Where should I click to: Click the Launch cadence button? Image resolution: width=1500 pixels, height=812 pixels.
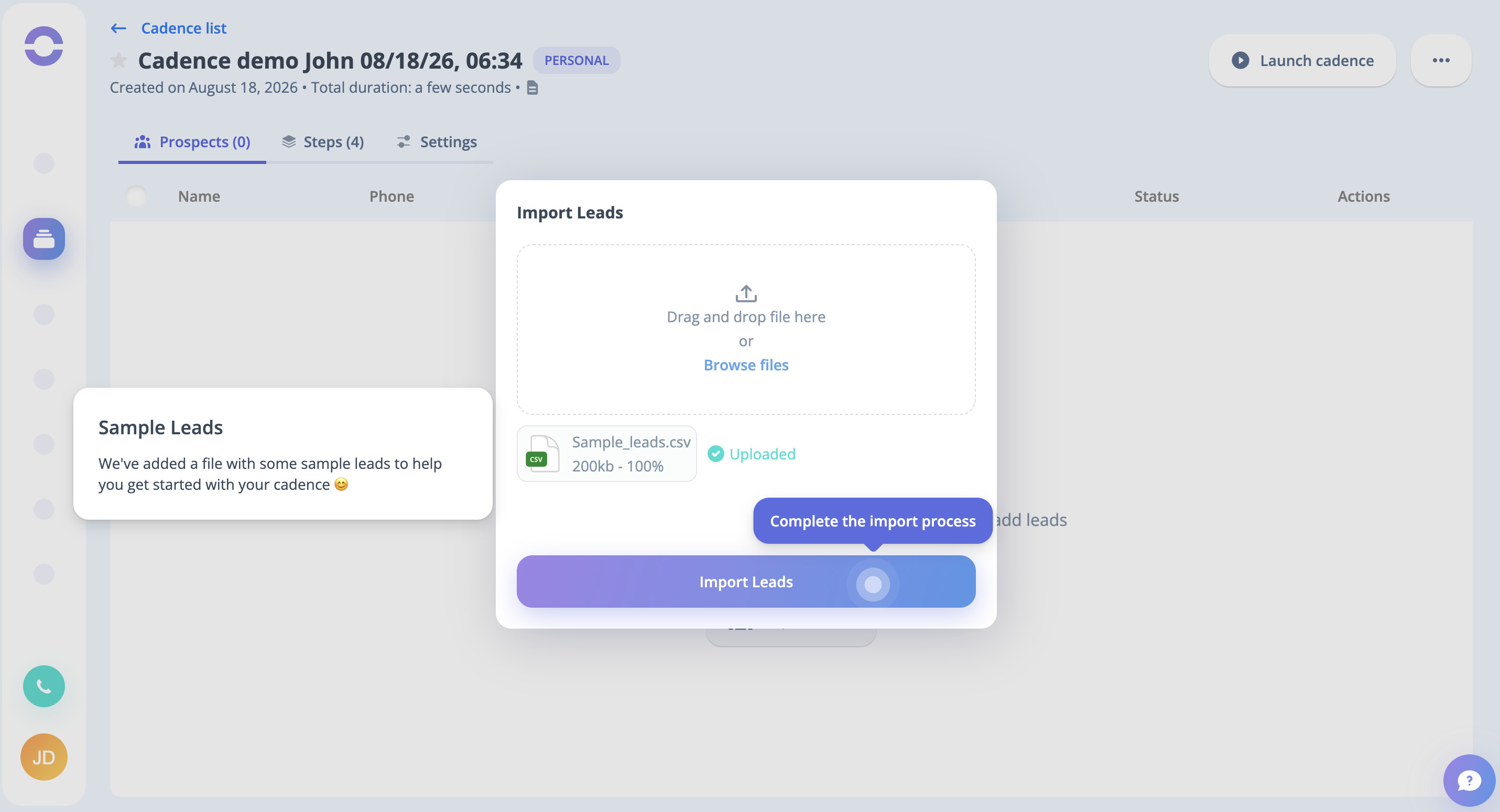(1302, 61)
